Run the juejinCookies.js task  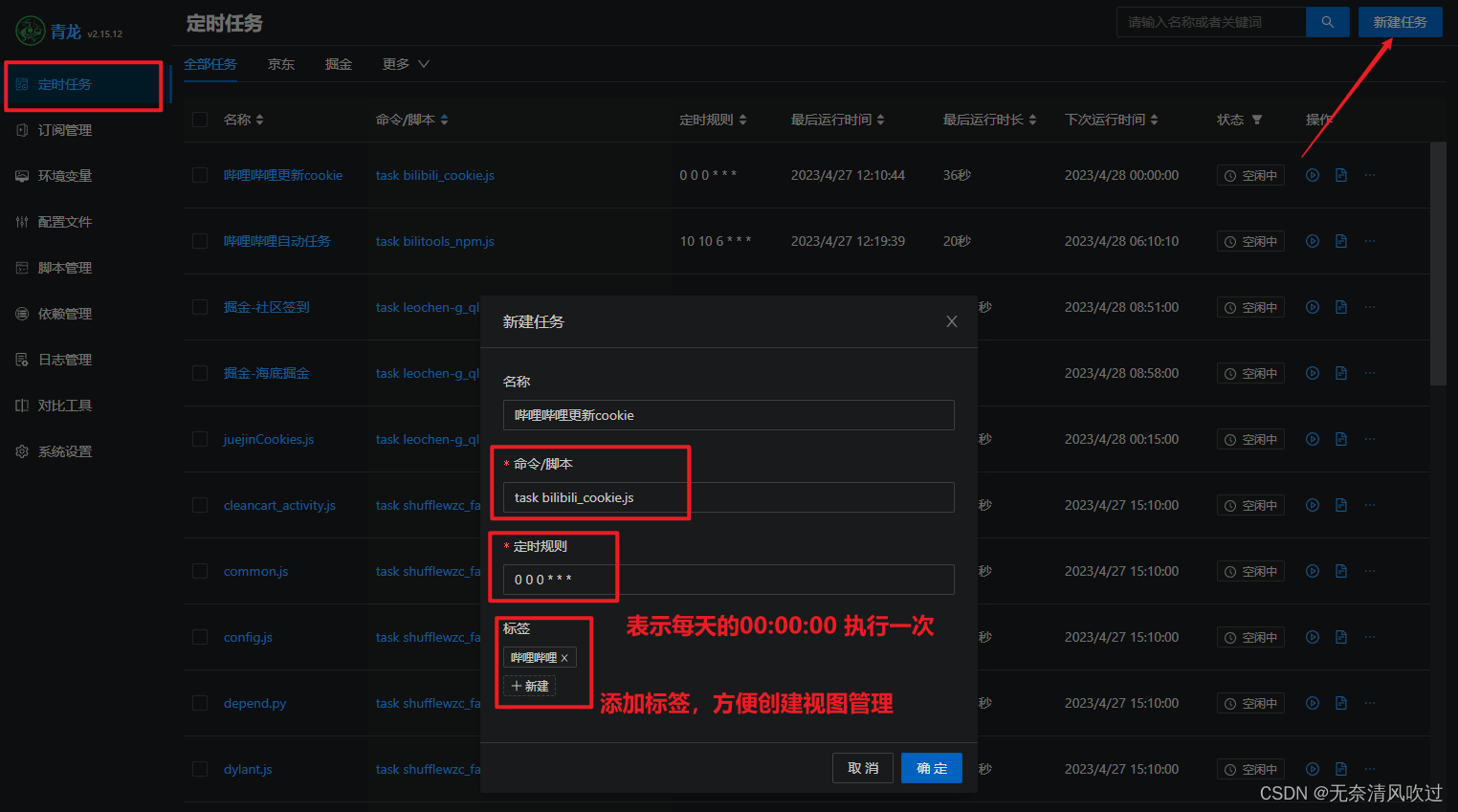(1313, 439)
